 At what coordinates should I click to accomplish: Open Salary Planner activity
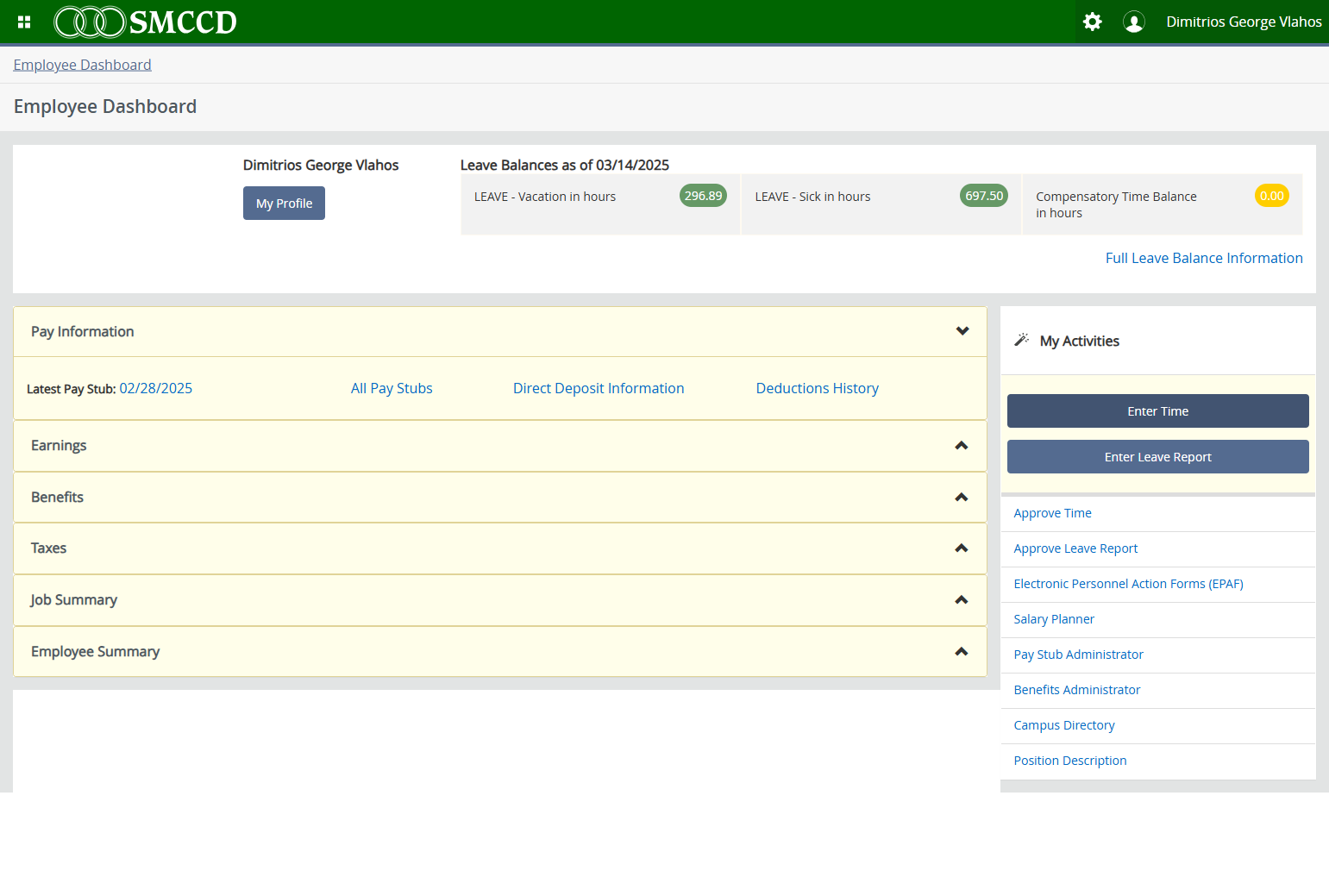(1054, 619)
